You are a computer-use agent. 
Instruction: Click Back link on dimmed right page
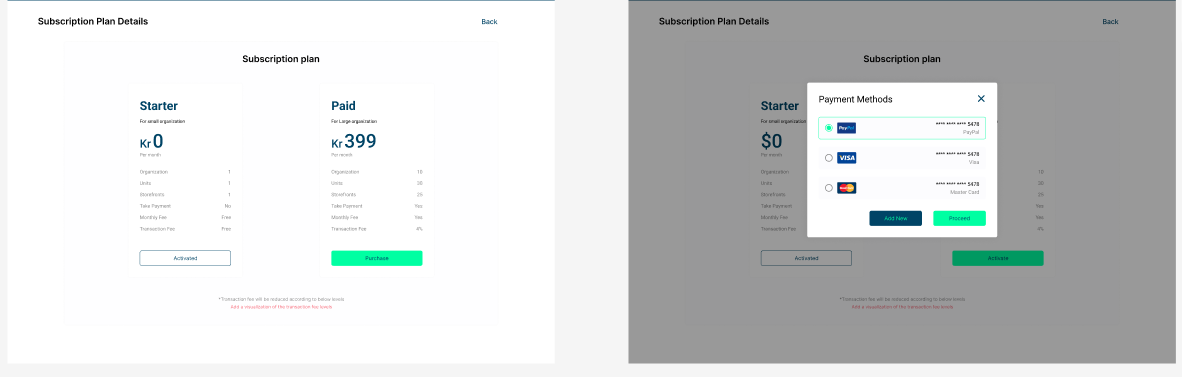tap(1110, 21)
